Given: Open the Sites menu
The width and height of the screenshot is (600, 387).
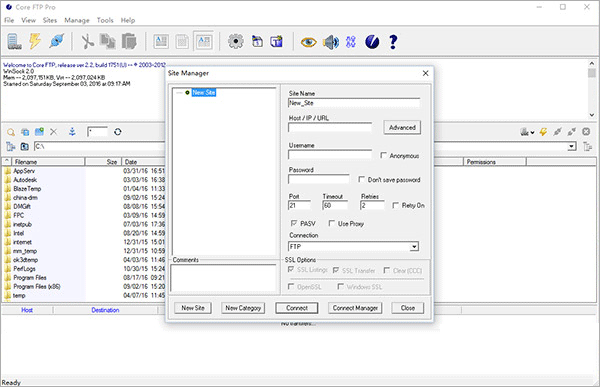Looking at the screenshot, I should pyautogui.click(x=50, y=20).
